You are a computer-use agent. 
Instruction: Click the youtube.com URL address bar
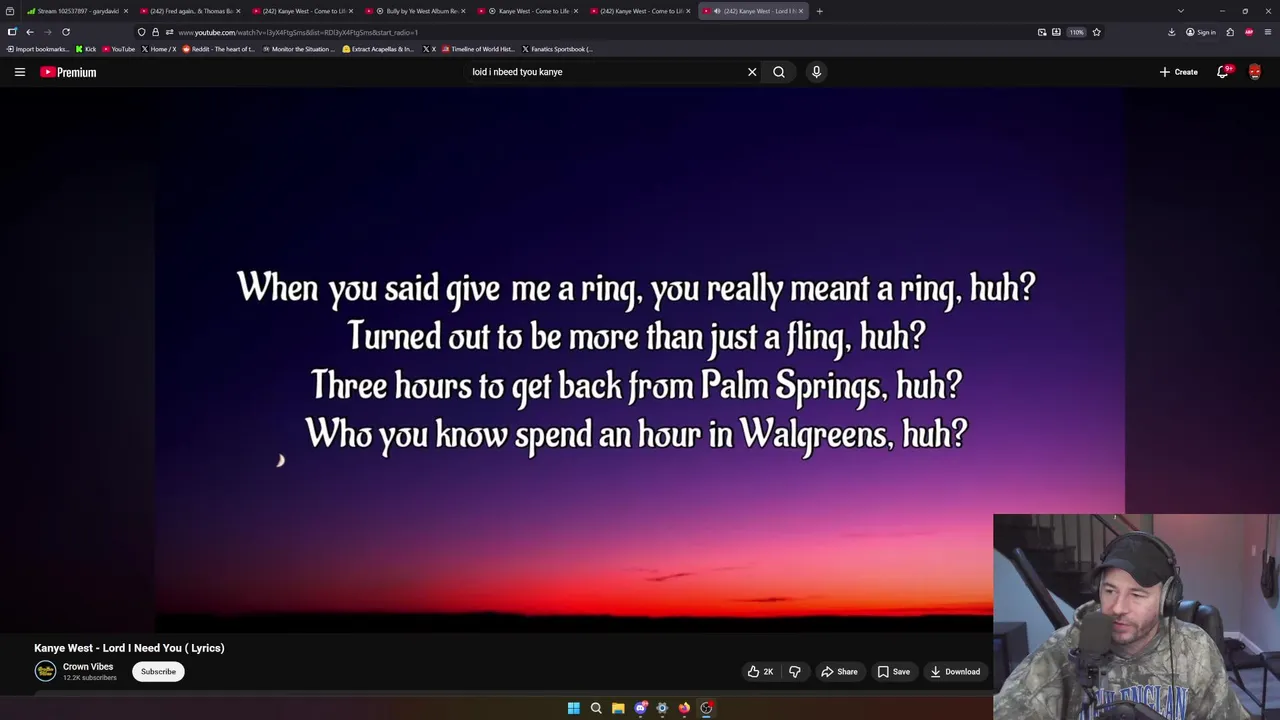(x=600, y=32)
